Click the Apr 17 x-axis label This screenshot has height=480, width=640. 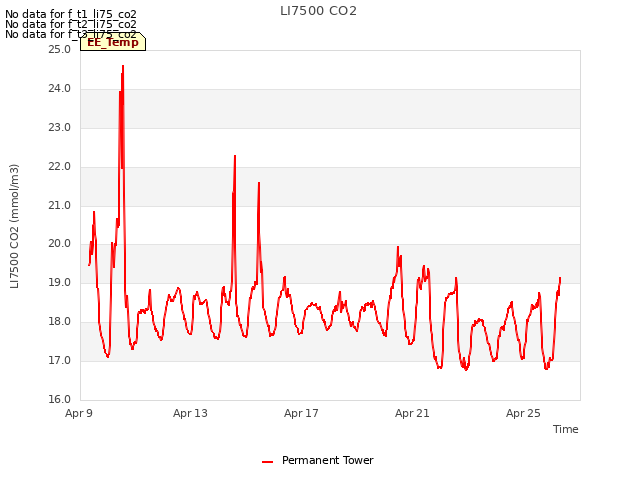[301, 413]
